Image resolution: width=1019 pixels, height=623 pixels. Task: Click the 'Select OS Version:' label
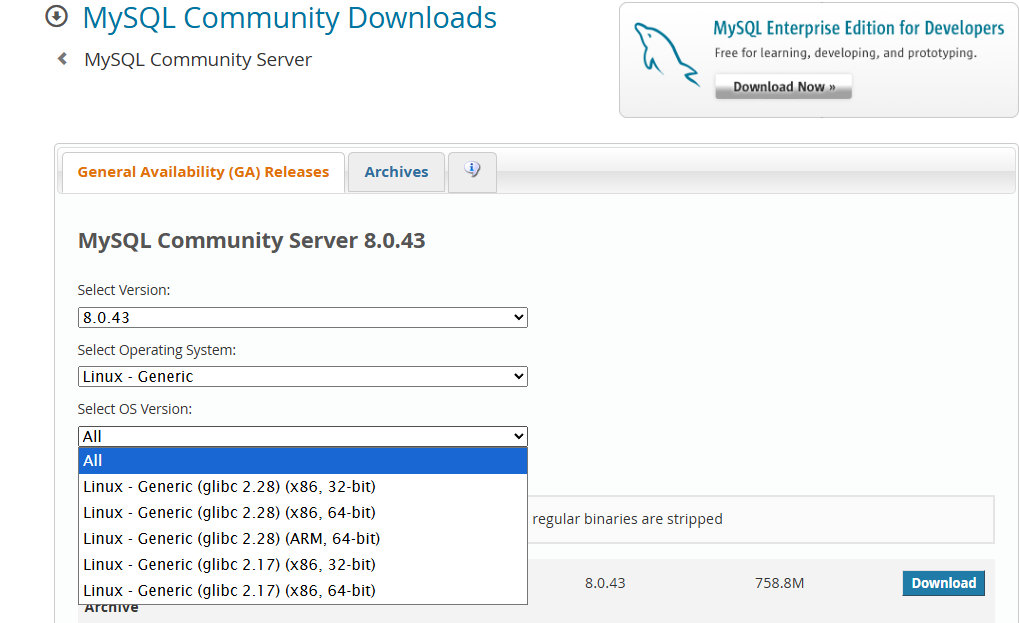click(x=135, y=409)
